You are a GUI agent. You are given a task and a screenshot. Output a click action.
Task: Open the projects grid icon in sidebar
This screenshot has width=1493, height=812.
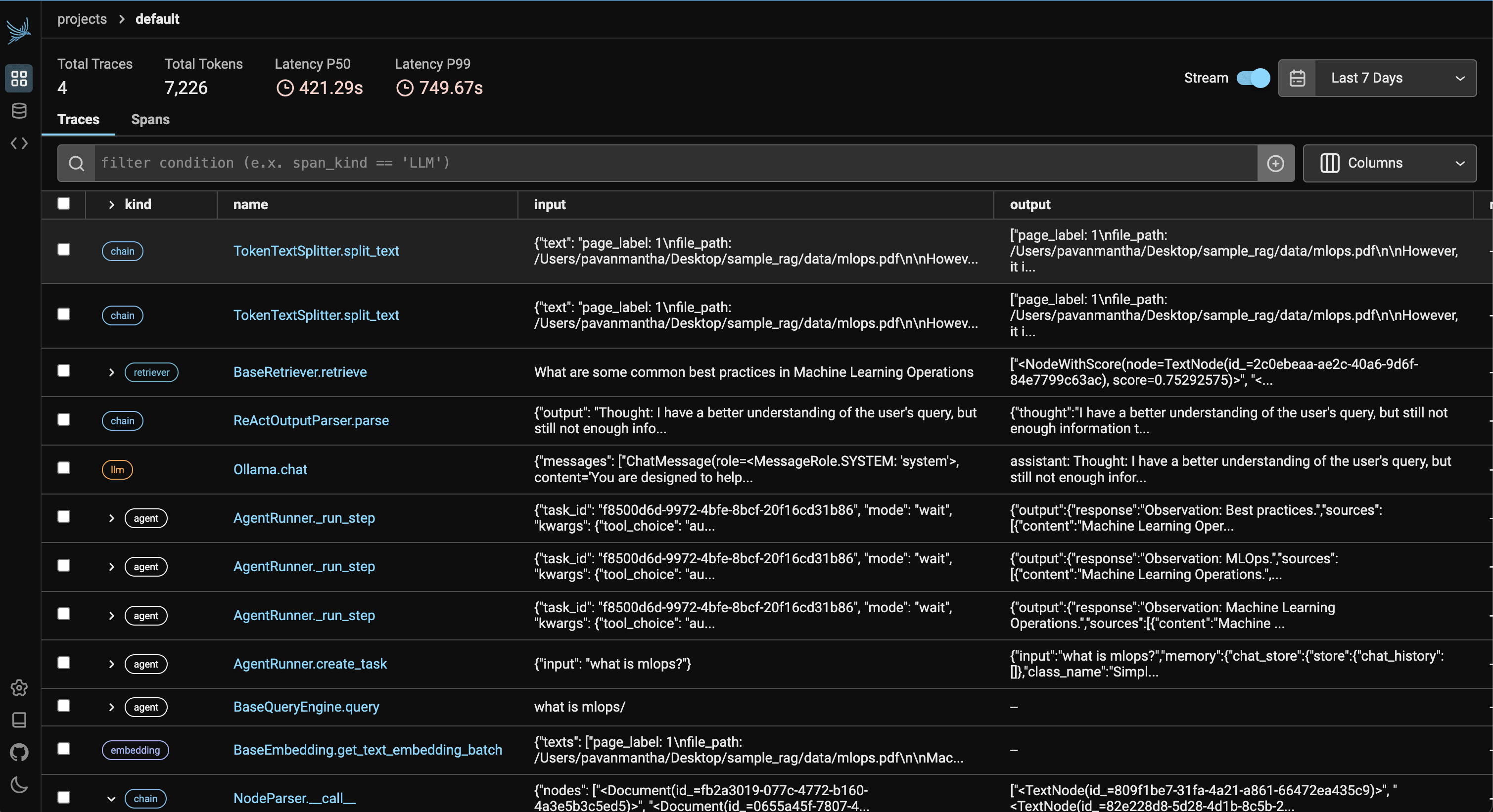(x=19, y=78)
